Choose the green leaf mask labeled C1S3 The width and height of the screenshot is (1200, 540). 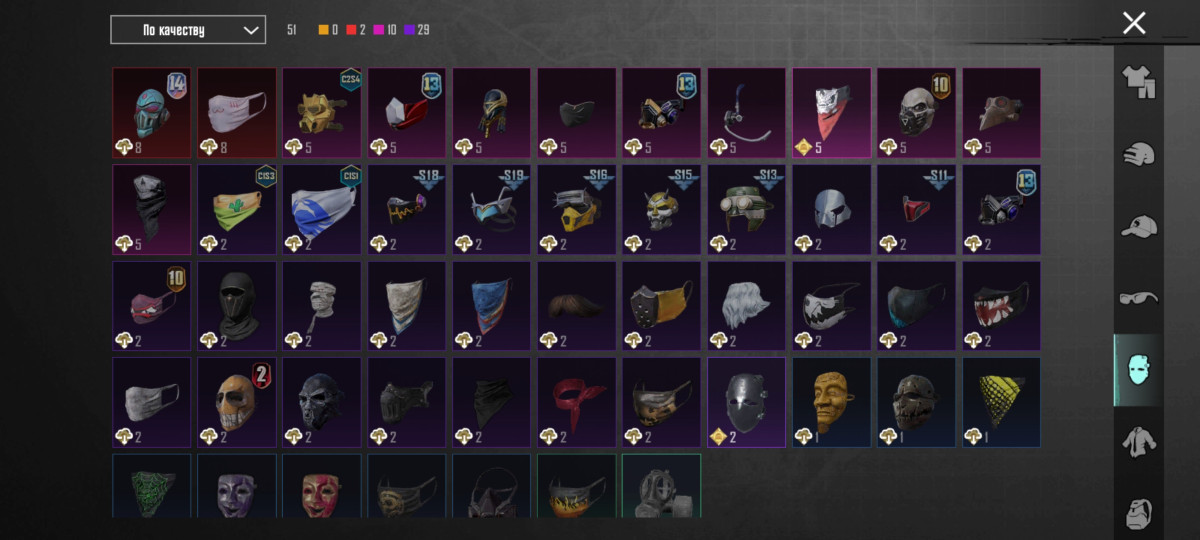click(237, 210)
